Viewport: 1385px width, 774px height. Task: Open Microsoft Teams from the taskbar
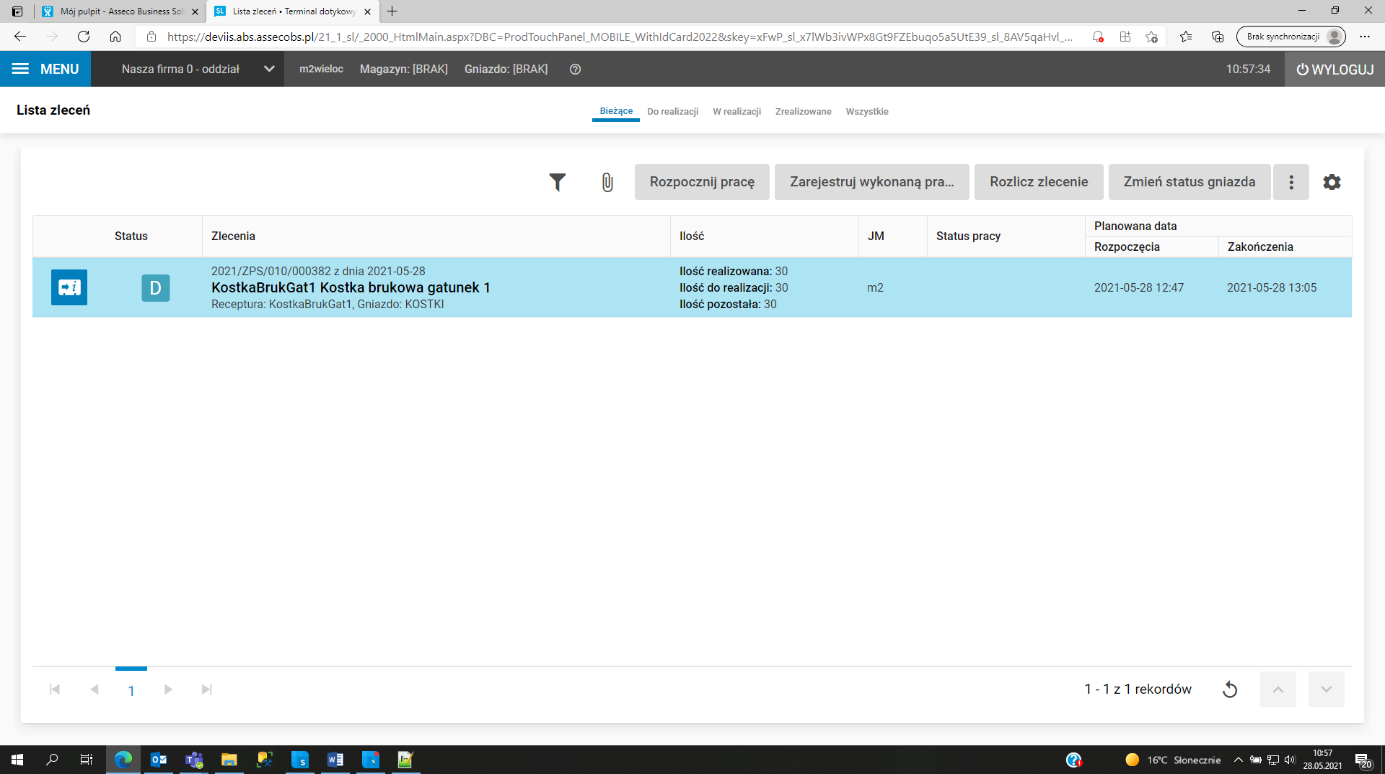point(194,760)
